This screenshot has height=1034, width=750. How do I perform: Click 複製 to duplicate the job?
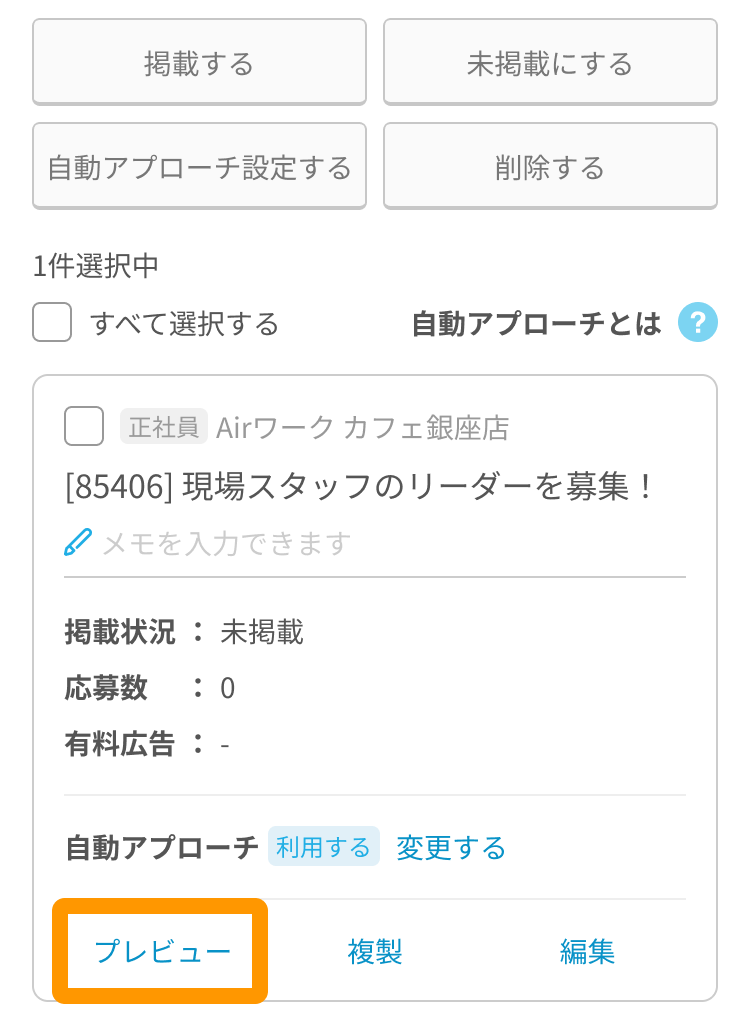(375, 952)
